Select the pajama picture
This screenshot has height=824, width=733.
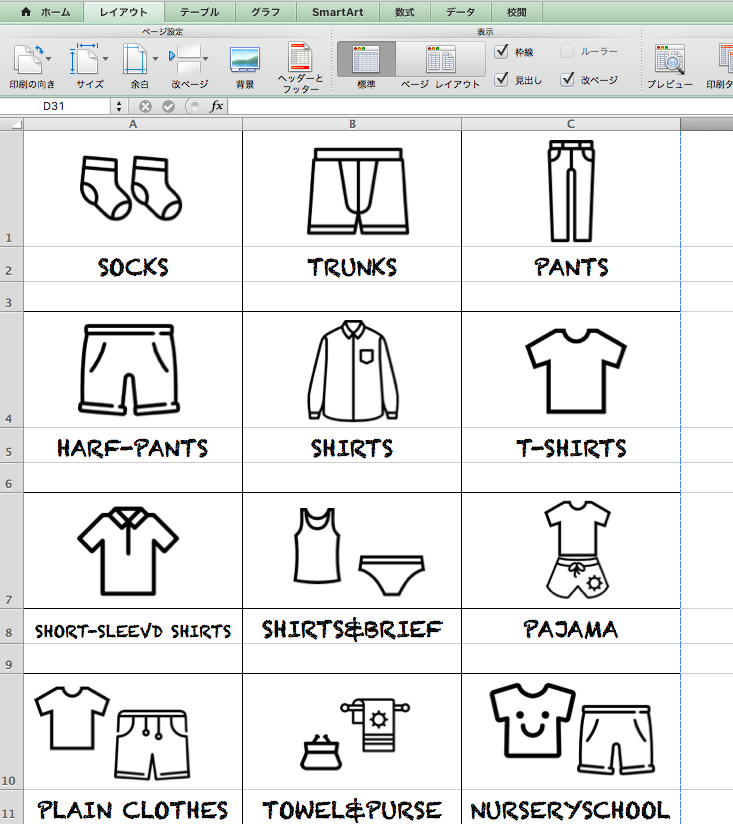tap(577, 550)
